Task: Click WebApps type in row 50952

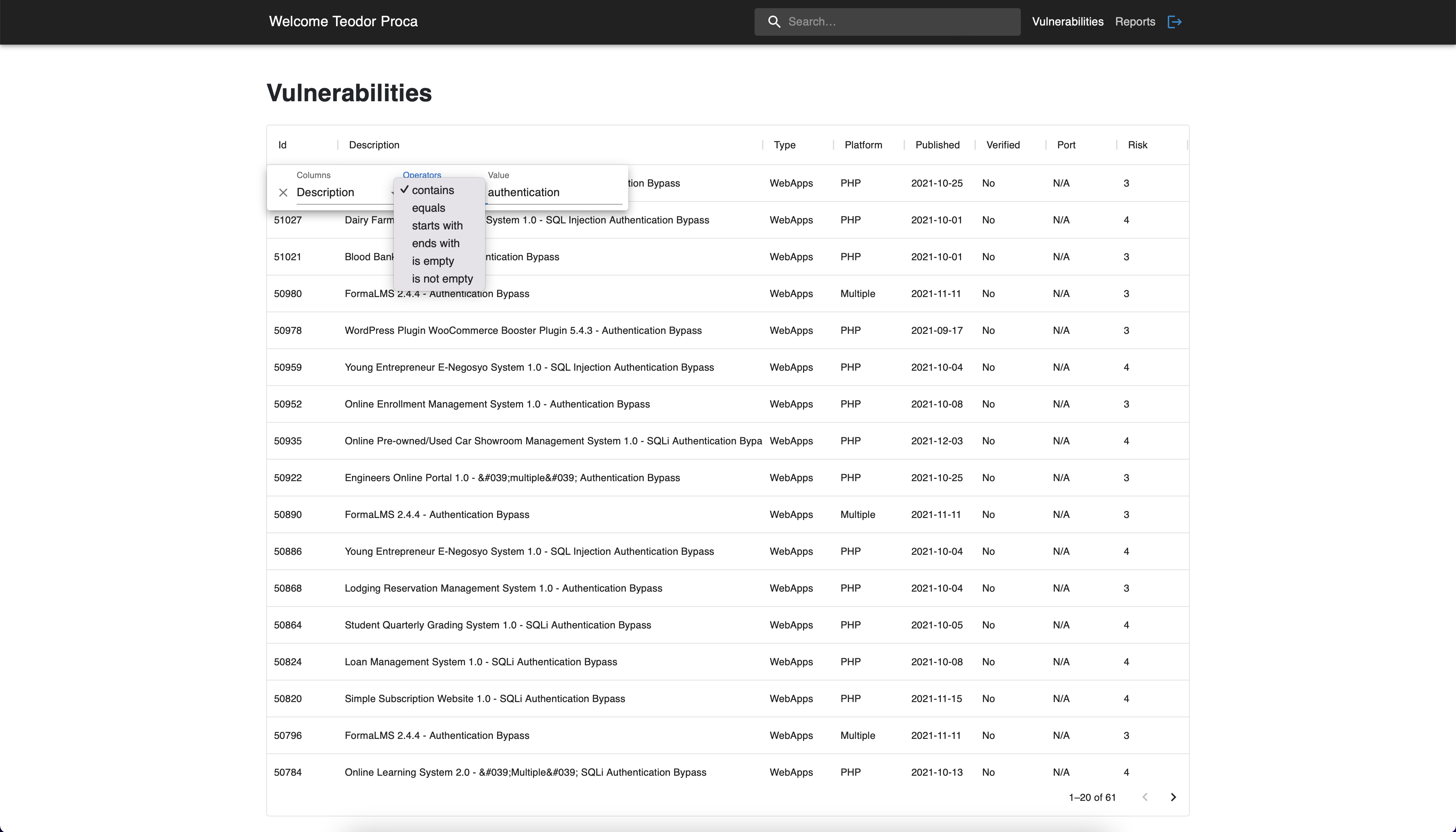Action: pos(791,405)
